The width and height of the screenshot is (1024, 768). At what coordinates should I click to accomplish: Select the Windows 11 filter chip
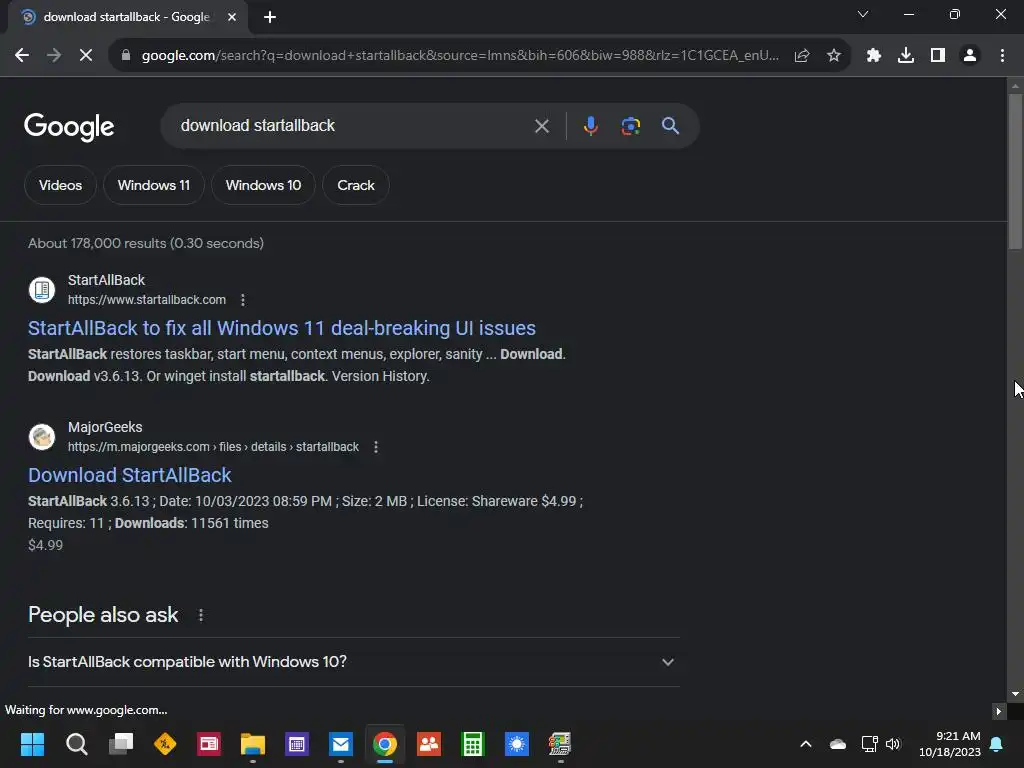click(x=154, y=185)
